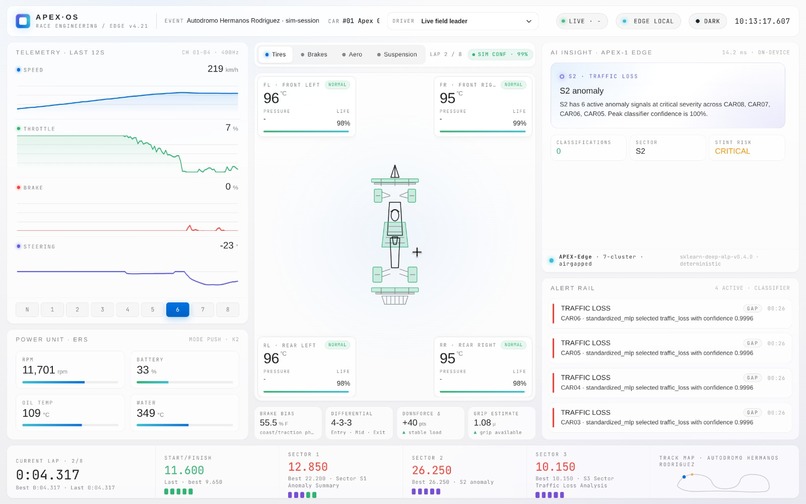Click the Sector 2 time 26.250

click(431, 470)
